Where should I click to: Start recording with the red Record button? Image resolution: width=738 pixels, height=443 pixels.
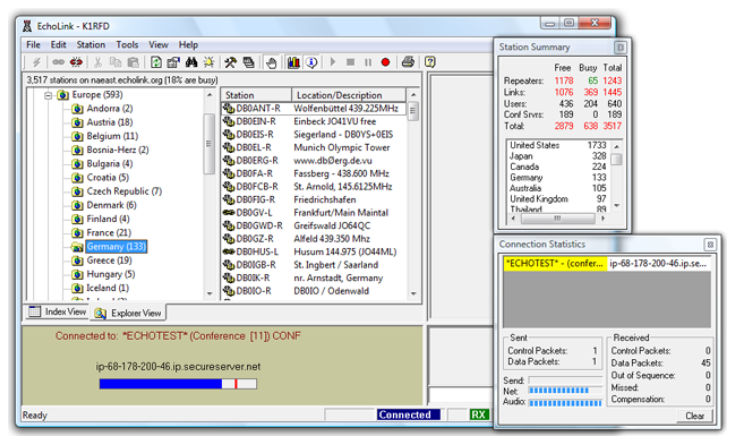pyautogui.click(x=385, y=62)
